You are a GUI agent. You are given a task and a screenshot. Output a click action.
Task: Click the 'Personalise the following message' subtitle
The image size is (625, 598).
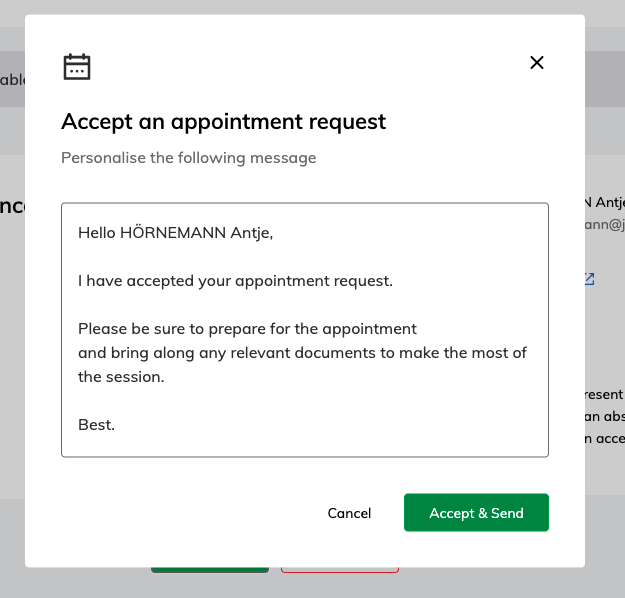coord(189,158)
